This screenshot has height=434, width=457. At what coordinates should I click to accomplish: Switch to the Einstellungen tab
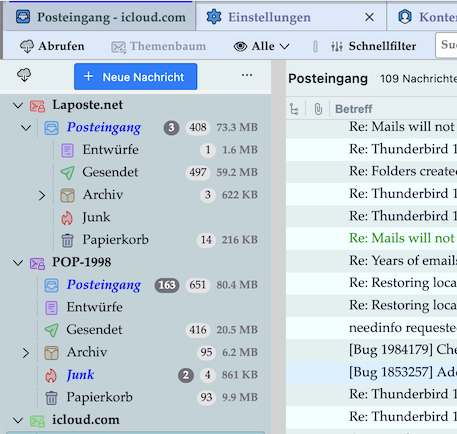click(269, 17)
